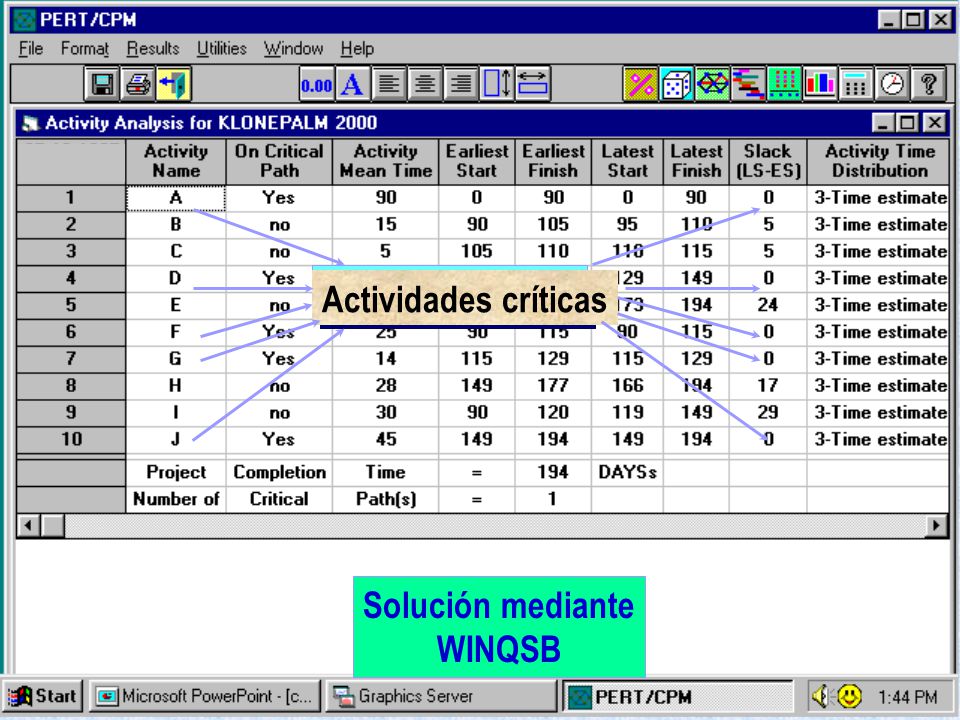Viewport: 960px width, 720px height.
Task: Open the font tool with the blue A
Action: [352, 84]
